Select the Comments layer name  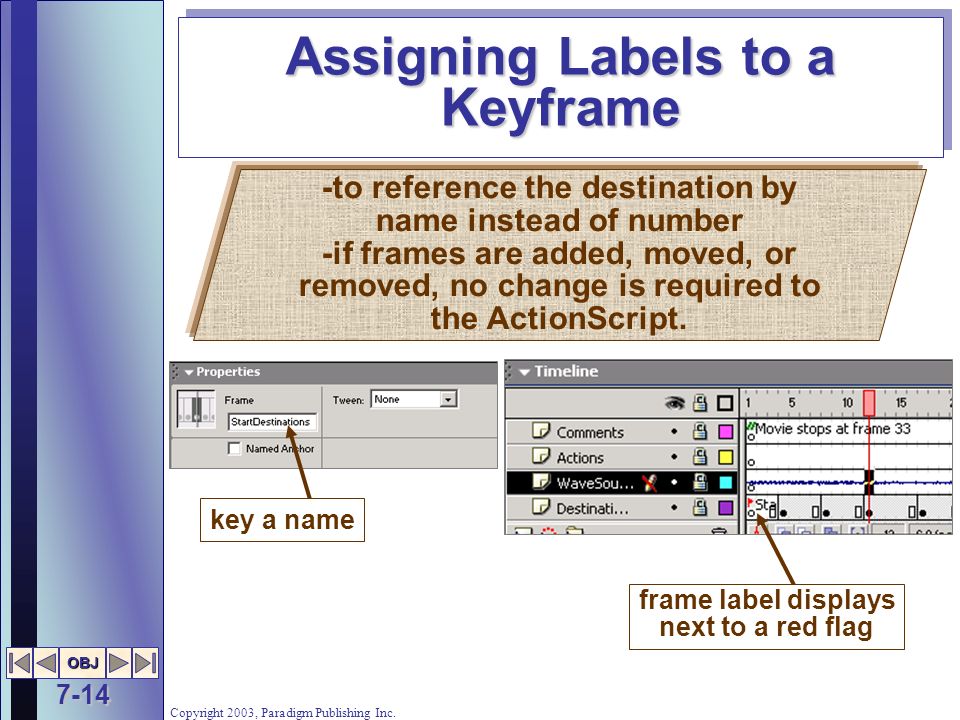click(590, 432)
